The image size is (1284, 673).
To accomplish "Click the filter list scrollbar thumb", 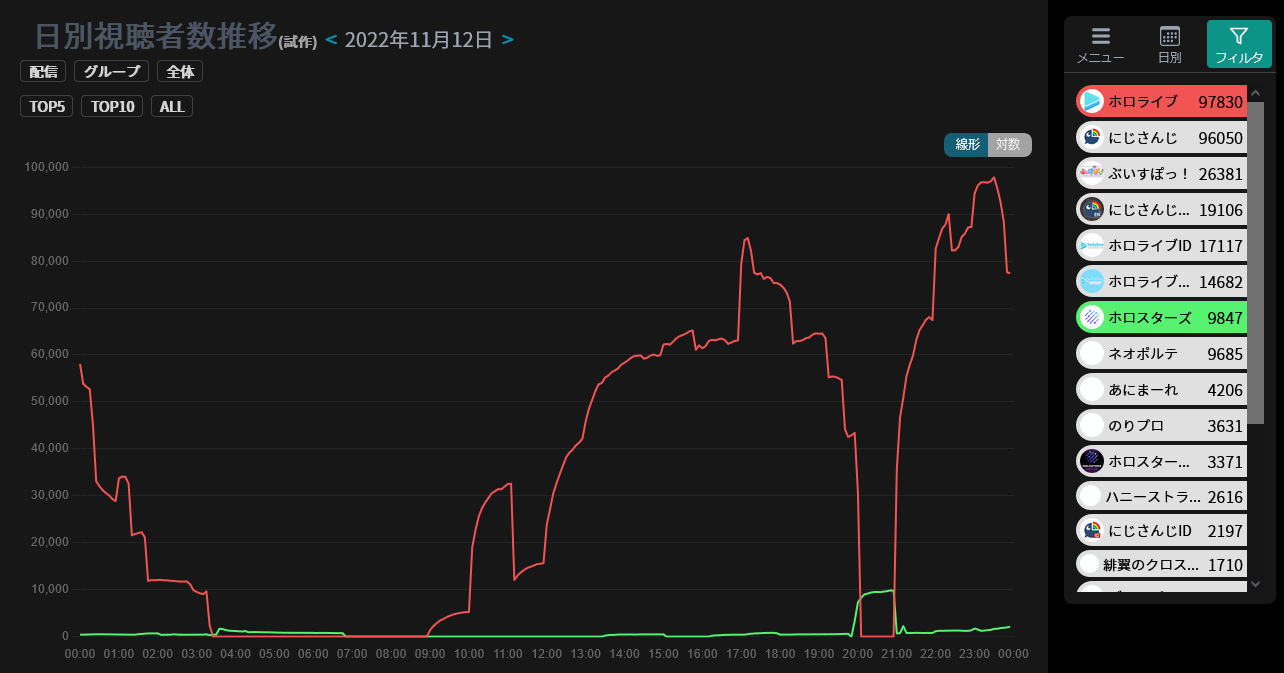I will [x=1256, y=262].
